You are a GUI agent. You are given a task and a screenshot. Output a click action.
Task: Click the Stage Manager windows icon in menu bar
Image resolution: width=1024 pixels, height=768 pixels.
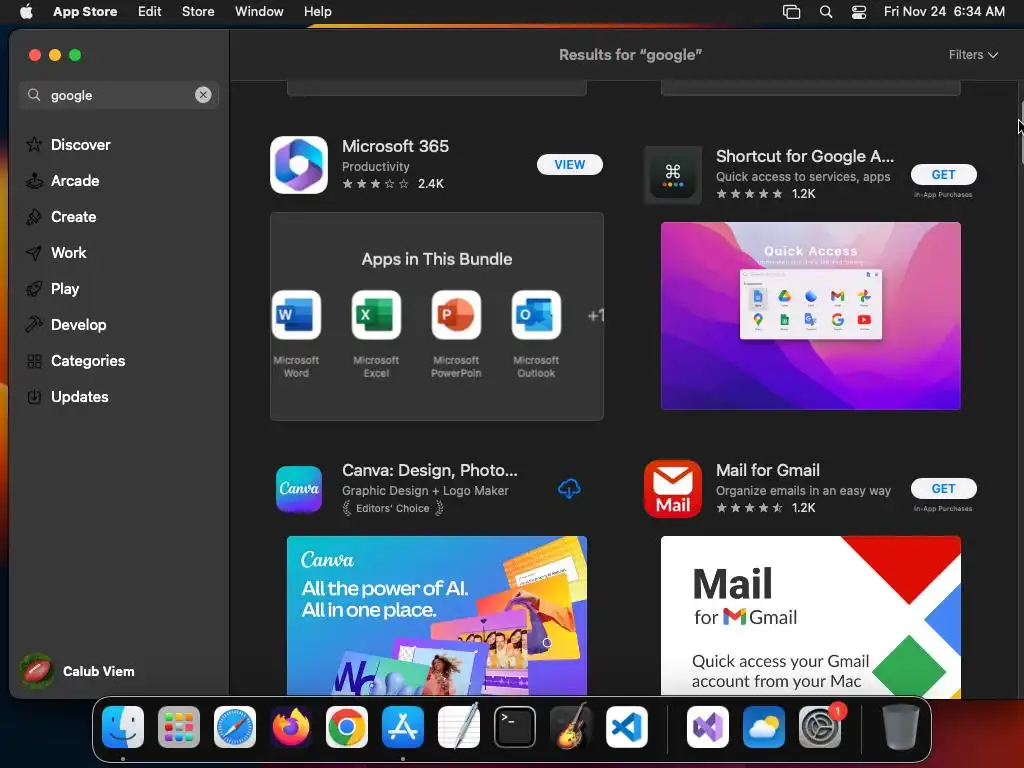coord(791,12)
